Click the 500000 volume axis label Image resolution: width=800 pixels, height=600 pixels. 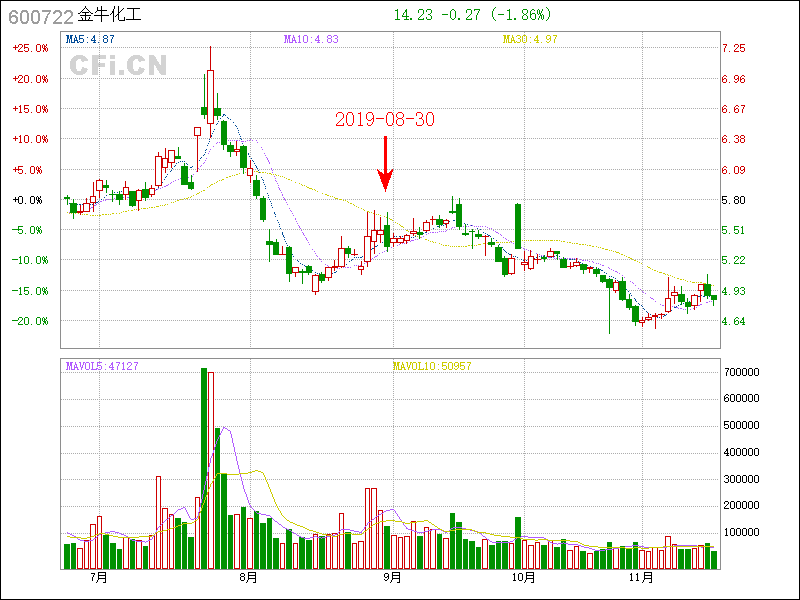pyautogui.click(x=741, y=425)
